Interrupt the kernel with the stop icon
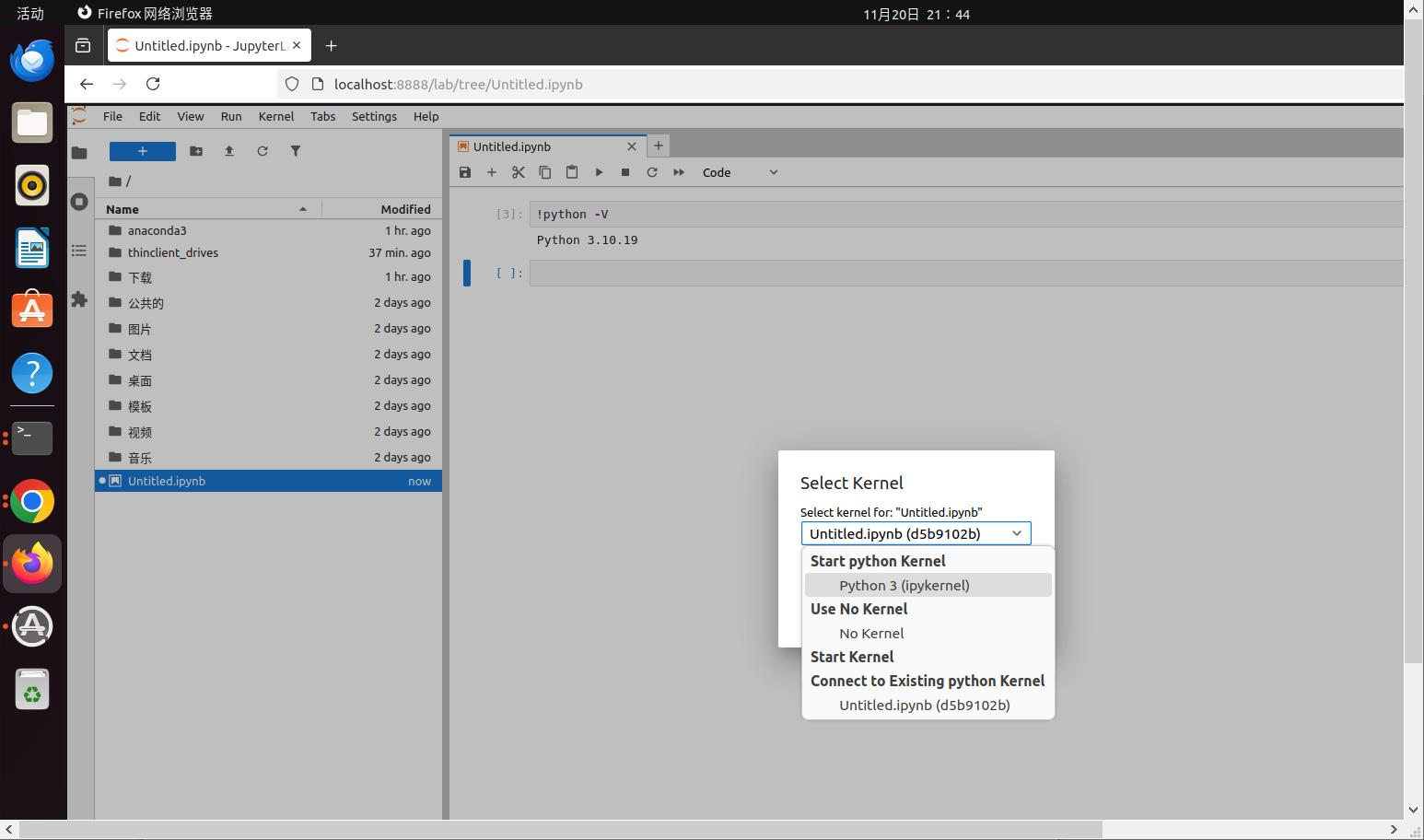Screen dimensions: 1424x840 [x=625, y=172]
